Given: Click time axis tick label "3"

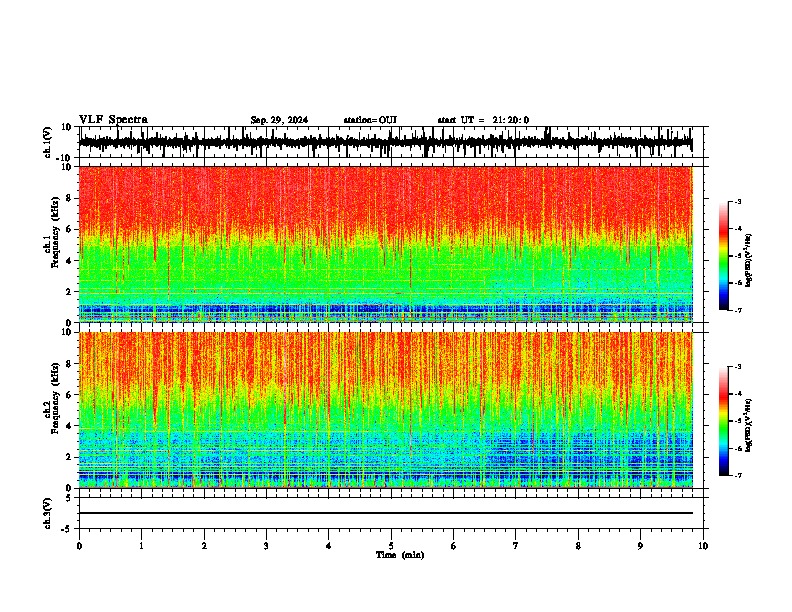Looking at the screenshot, I should click(266, 546).
